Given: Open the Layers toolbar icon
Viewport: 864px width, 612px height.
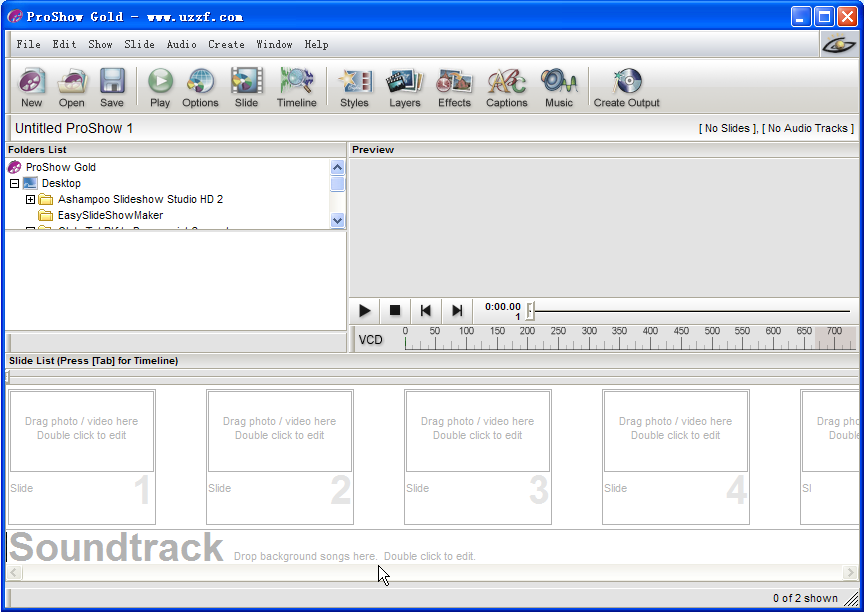Looking at the screenshot, I should 405,87.
